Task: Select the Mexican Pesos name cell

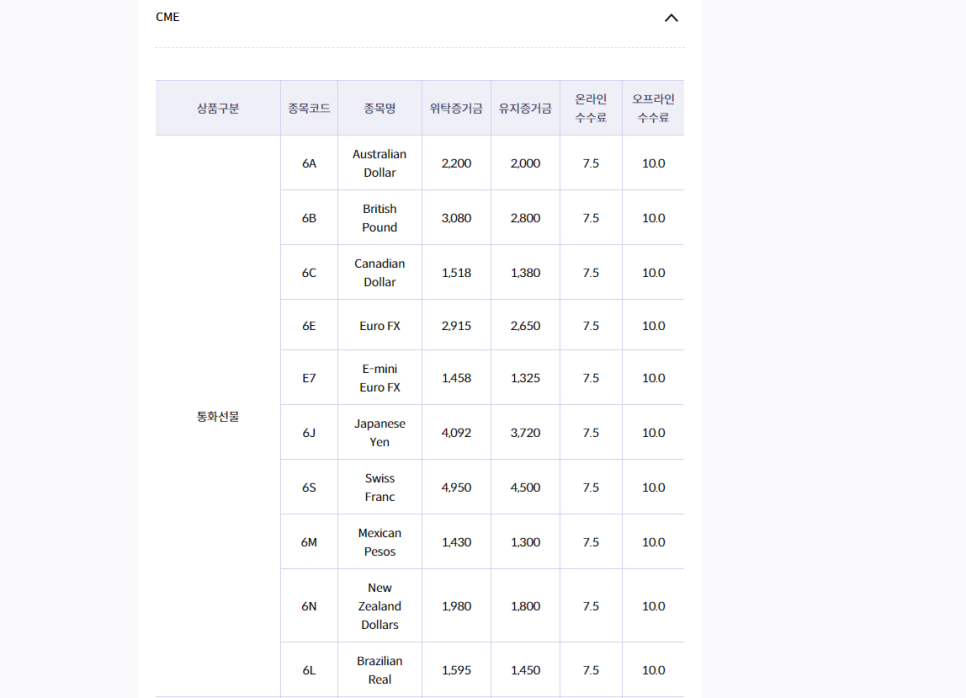Action: tap(380, 543)
